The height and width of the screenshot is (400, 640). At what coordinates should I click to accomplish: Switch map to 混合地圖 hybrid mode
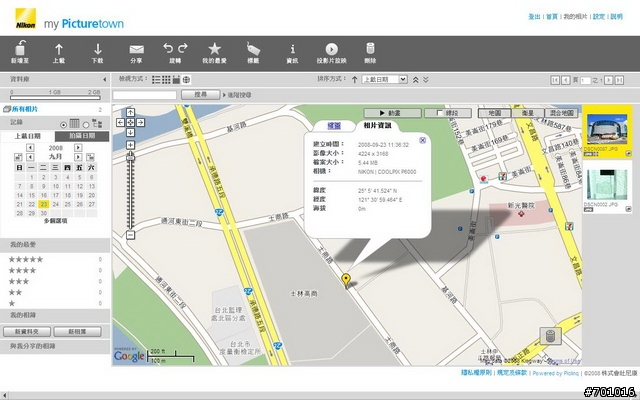[562, 113]
